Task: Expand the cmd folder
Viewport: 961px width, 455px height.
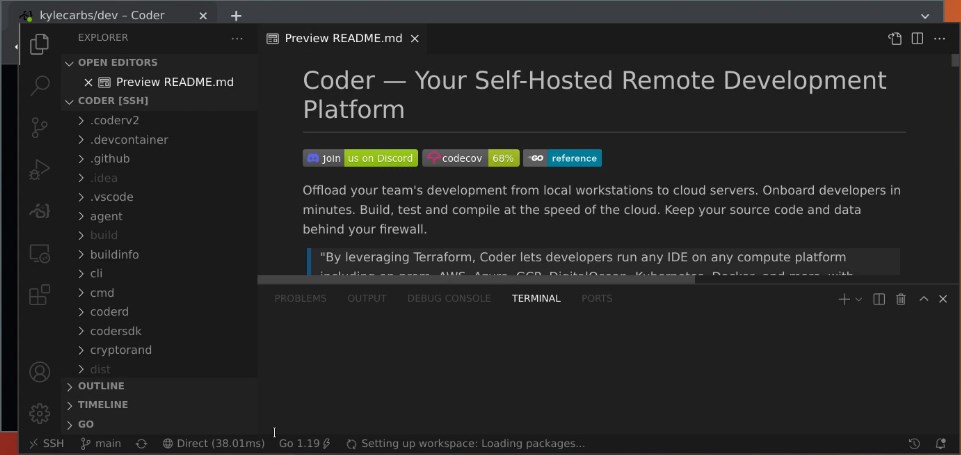Action: point(159,293)
